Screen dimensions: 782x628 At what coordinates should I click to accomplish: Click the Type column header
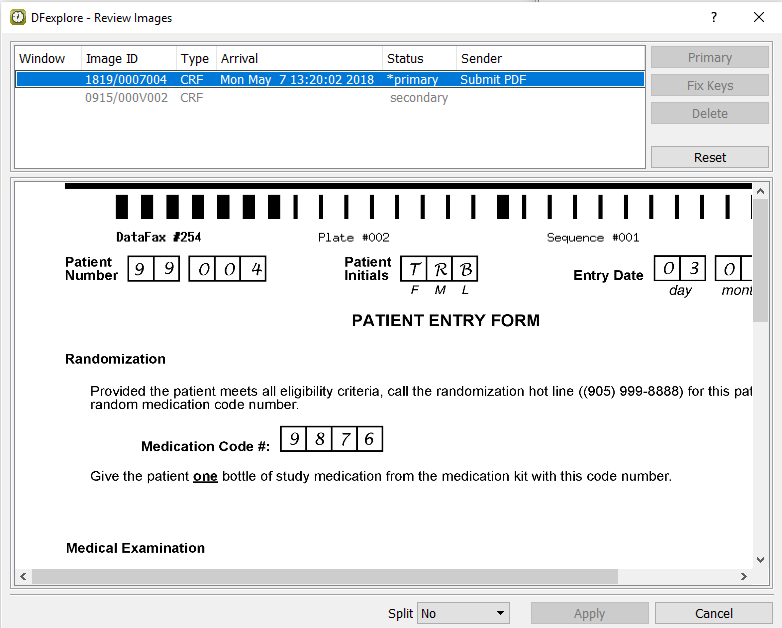[x=196, y=58]
